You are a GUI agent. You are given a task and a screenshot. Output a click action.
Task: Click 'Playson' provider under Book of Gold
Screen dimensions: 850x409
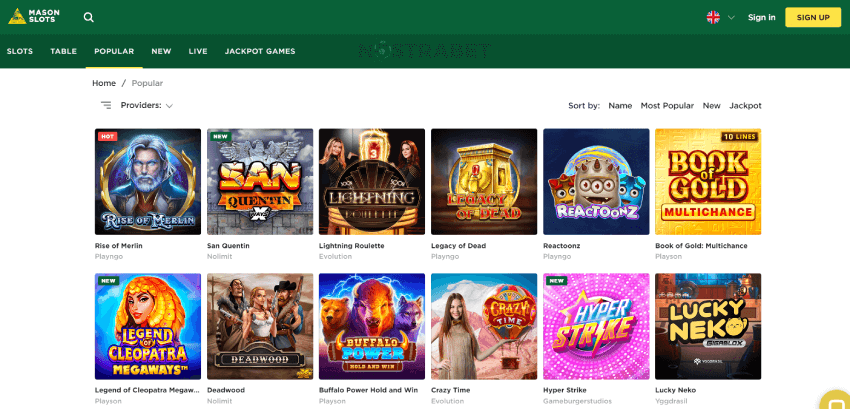click(668, 257)
